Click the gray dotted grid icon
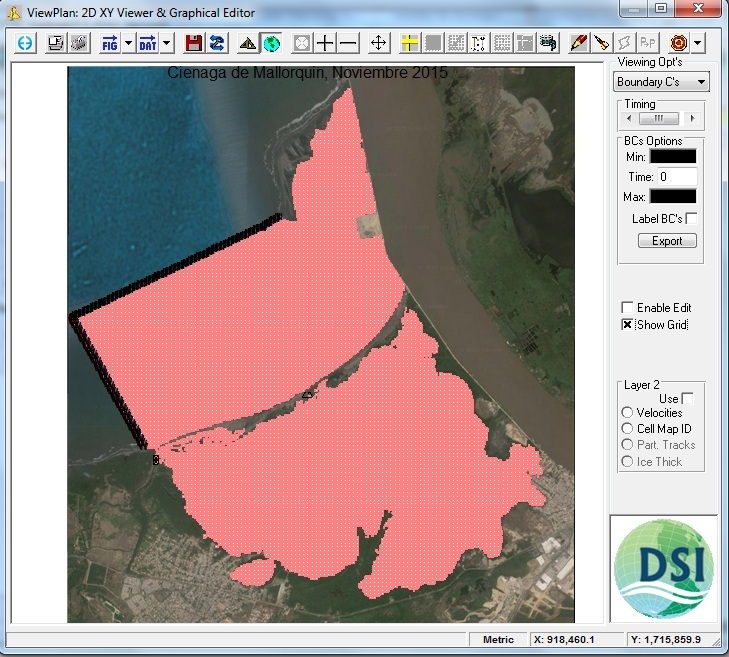The image size is (729, 657). [502, 43]
